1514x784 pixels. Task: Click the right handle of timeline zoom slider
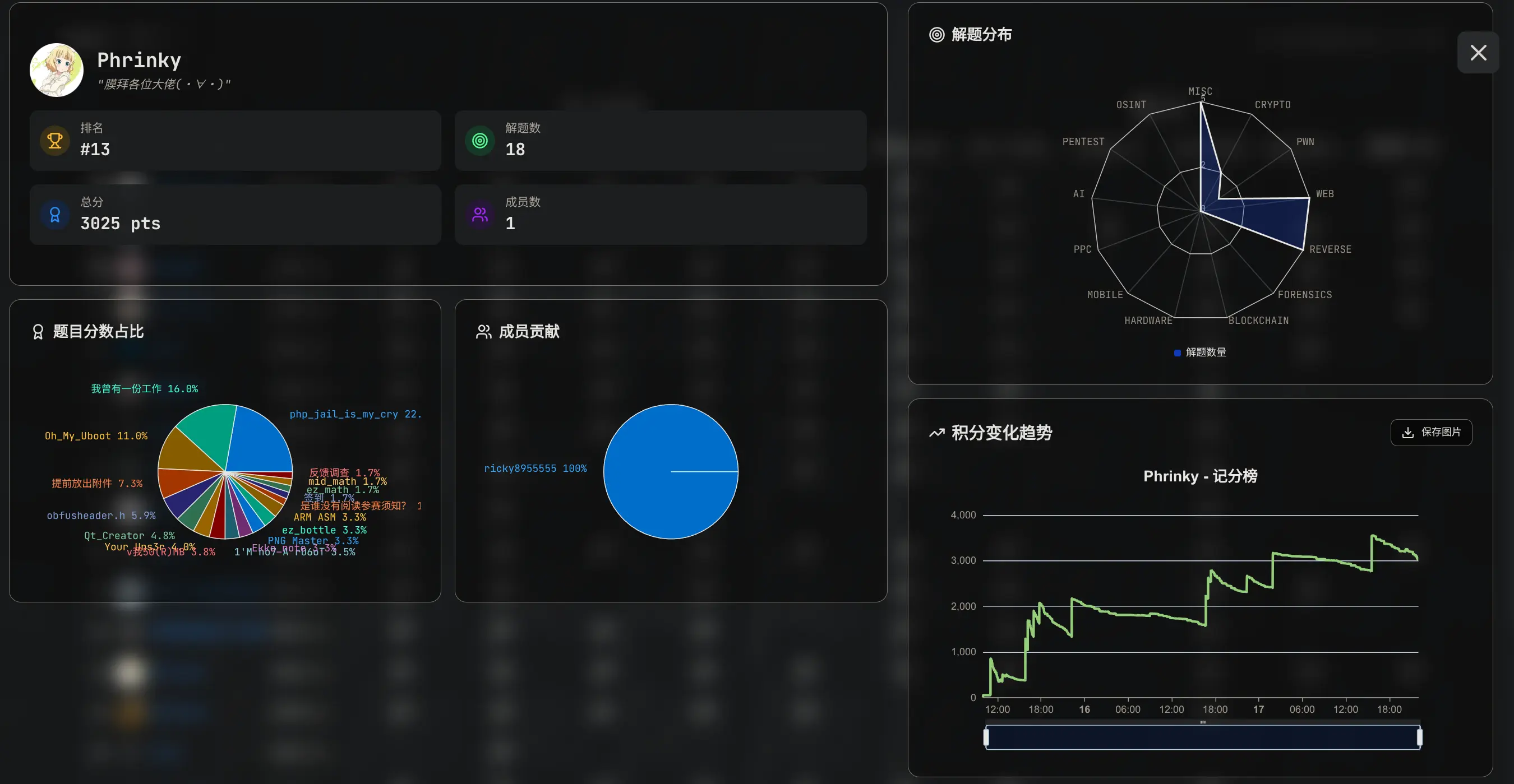[x=1419, y=737]
